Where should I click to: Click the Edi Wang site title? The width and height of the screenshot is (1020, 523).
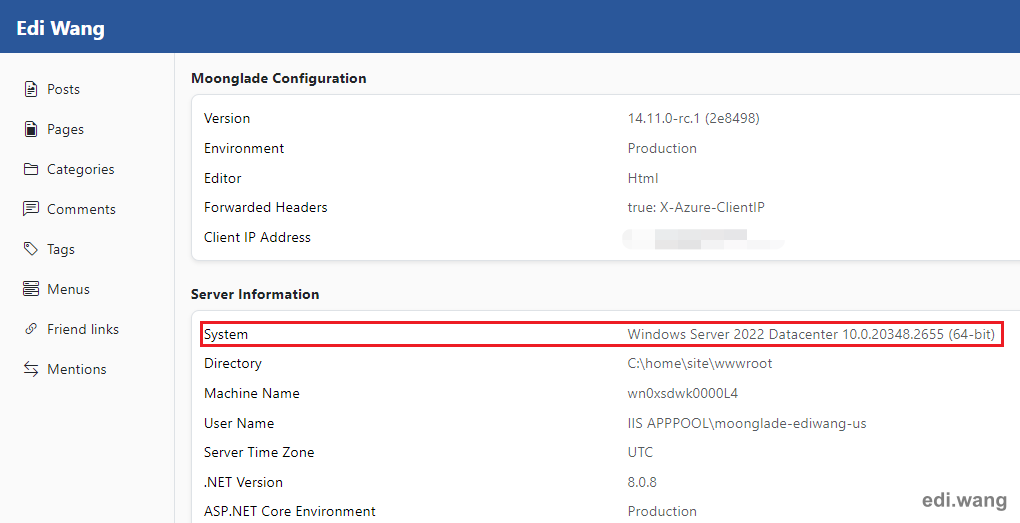tap(60, 28)
